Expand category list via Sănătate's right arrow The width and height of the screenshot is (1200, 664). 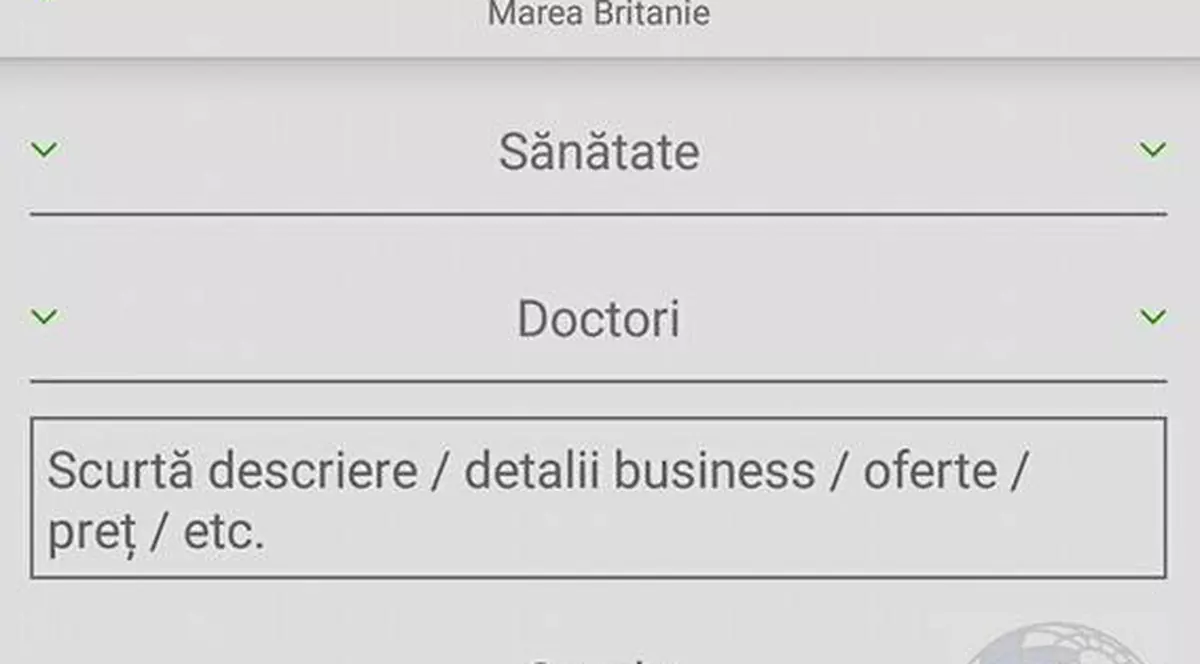1152,151
